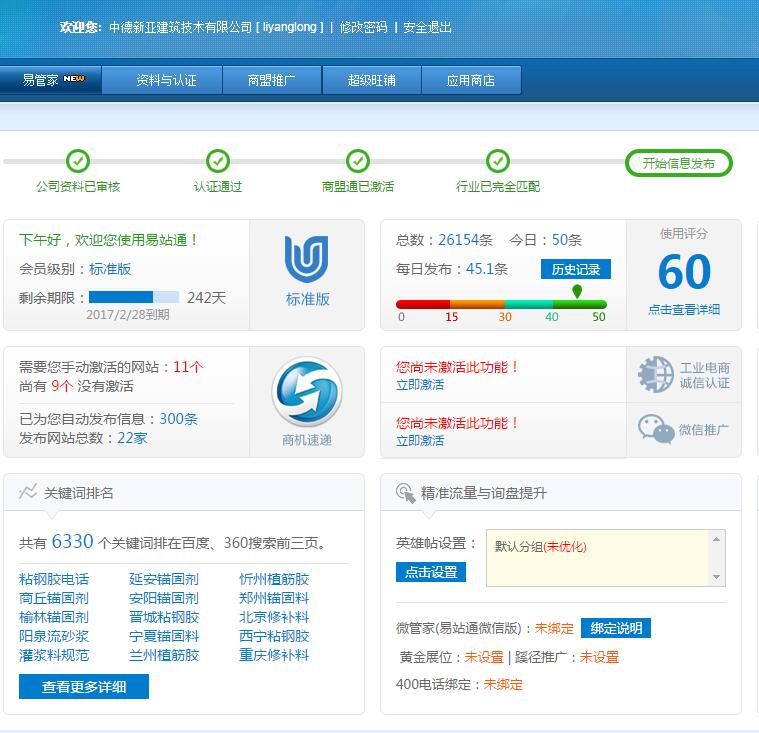Open the keyword 安阳锚固剂
Image resolution: width=759 pixels, height=733 pixels.
[x=164, y=598]
